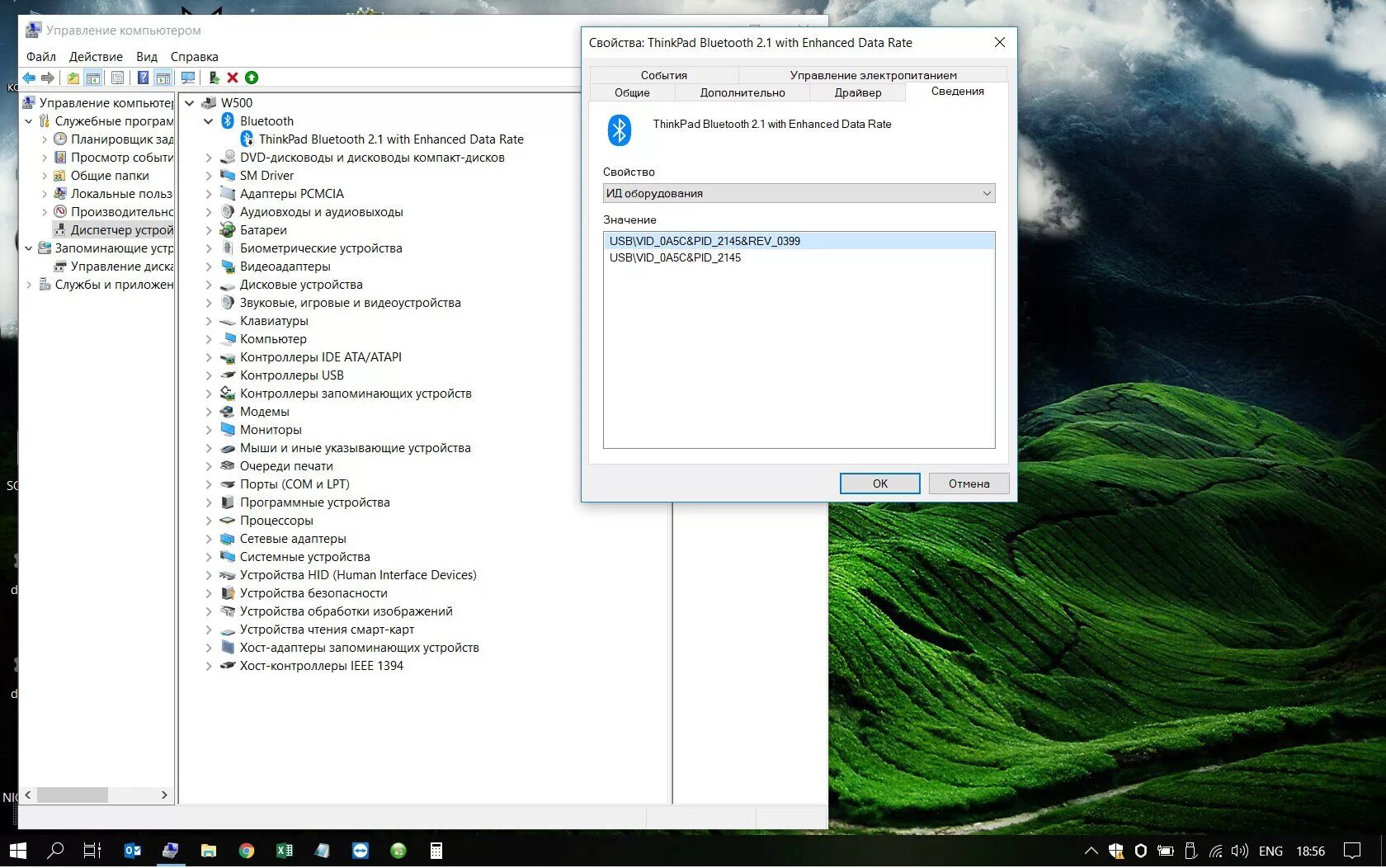This screenshot has height=868, width=1386.
Task: Open the ИД оборудования property dropdown
Action: pos(799,193)
